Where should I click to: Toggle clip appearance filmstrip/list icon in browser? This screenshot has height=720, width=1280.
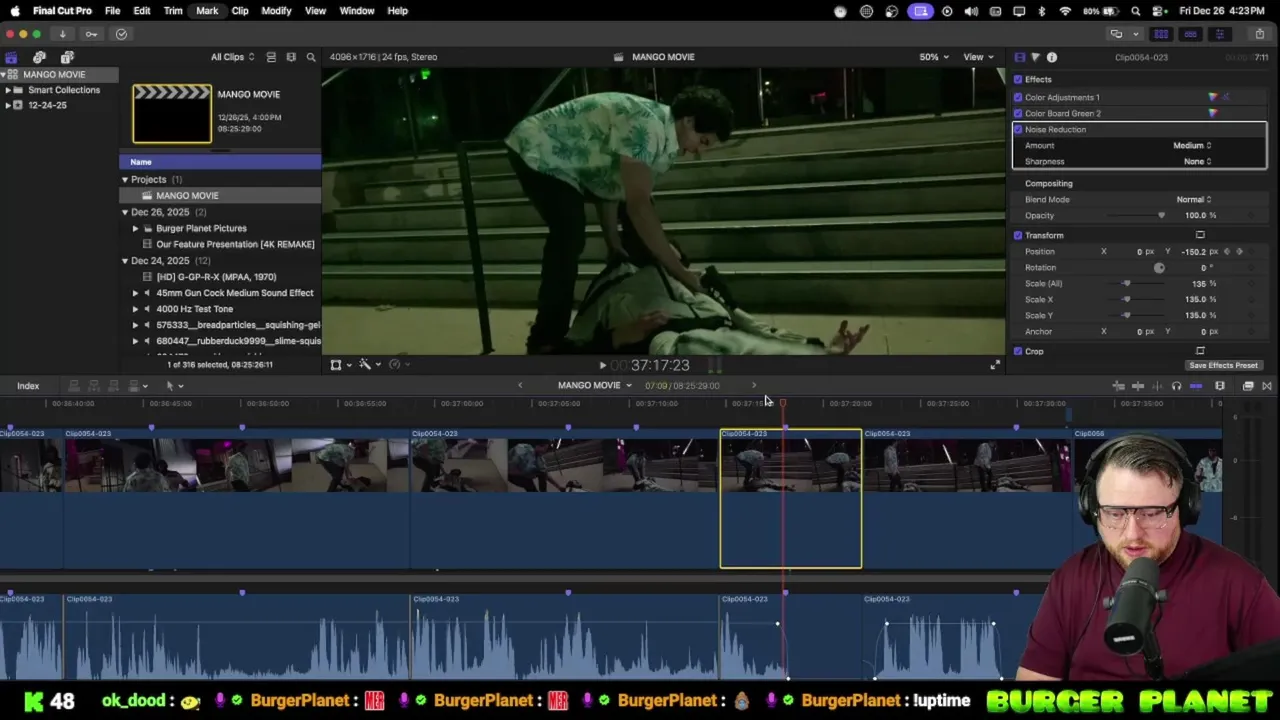[x=271, y=57]
